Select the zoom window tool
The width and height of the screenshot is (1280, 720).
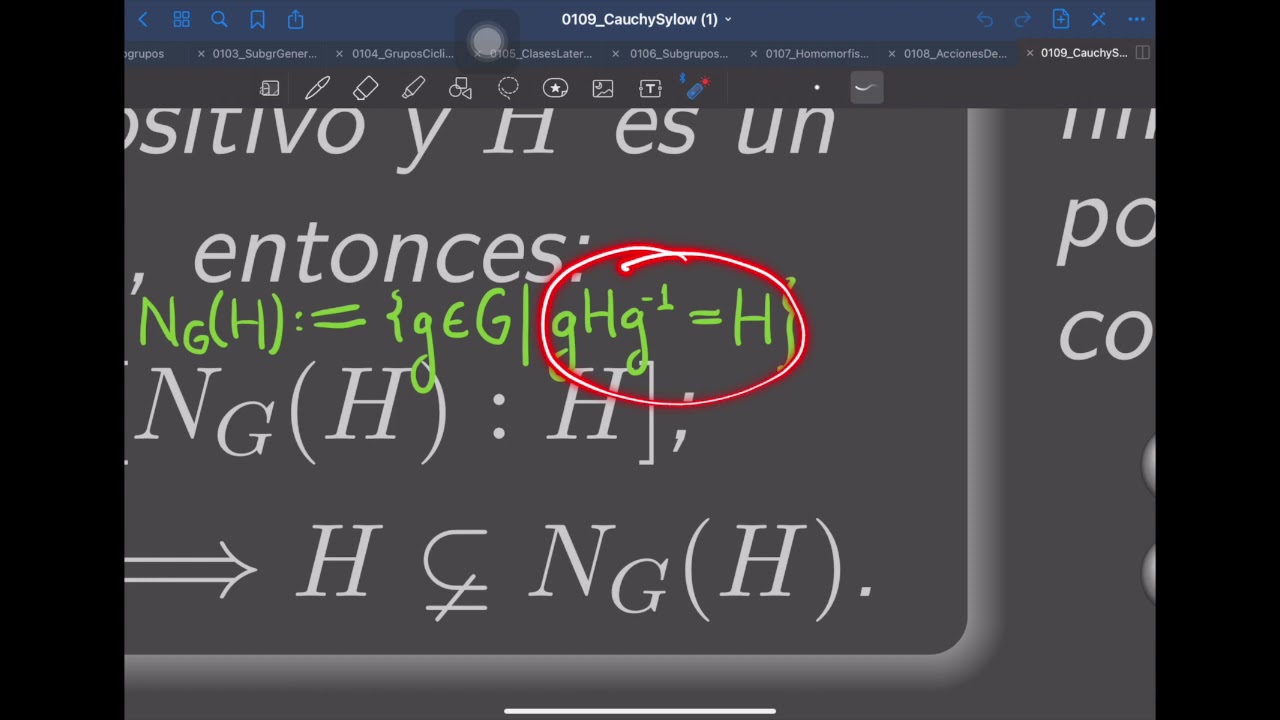click(269, 88)
